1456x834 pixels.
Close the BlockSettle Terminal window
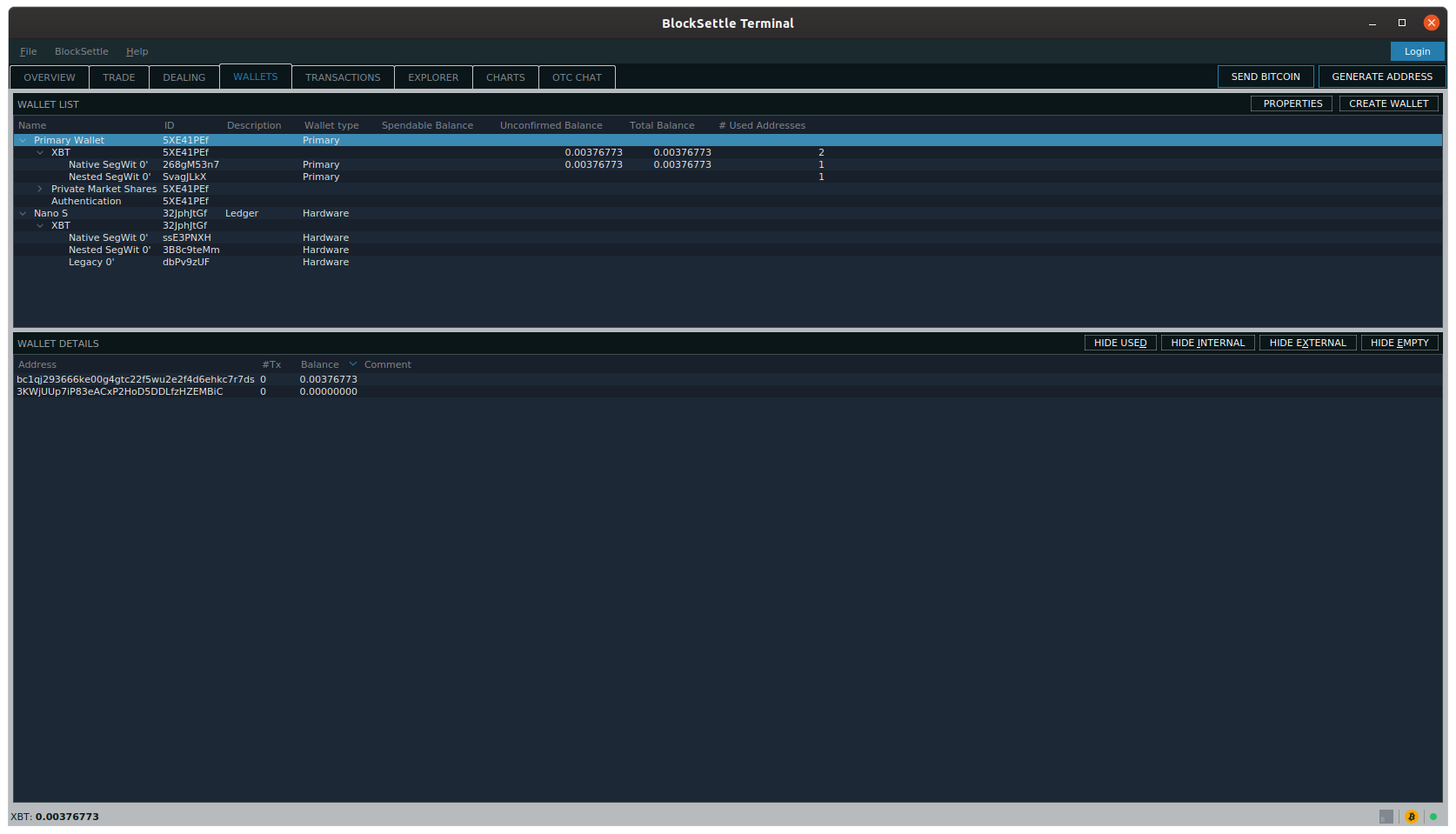click(x=1432, y=23)
